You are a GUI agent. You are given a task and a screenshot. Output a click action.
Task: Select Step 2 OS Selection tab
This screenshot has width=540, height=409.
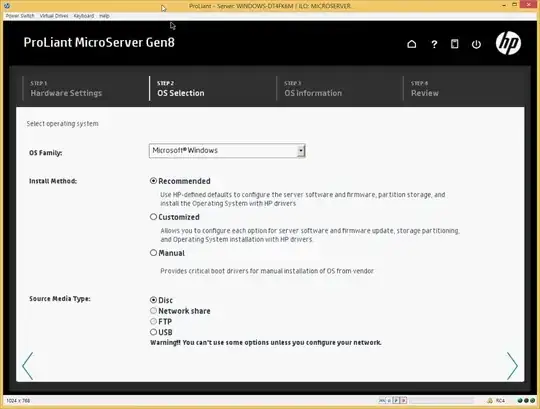[180, 89]
